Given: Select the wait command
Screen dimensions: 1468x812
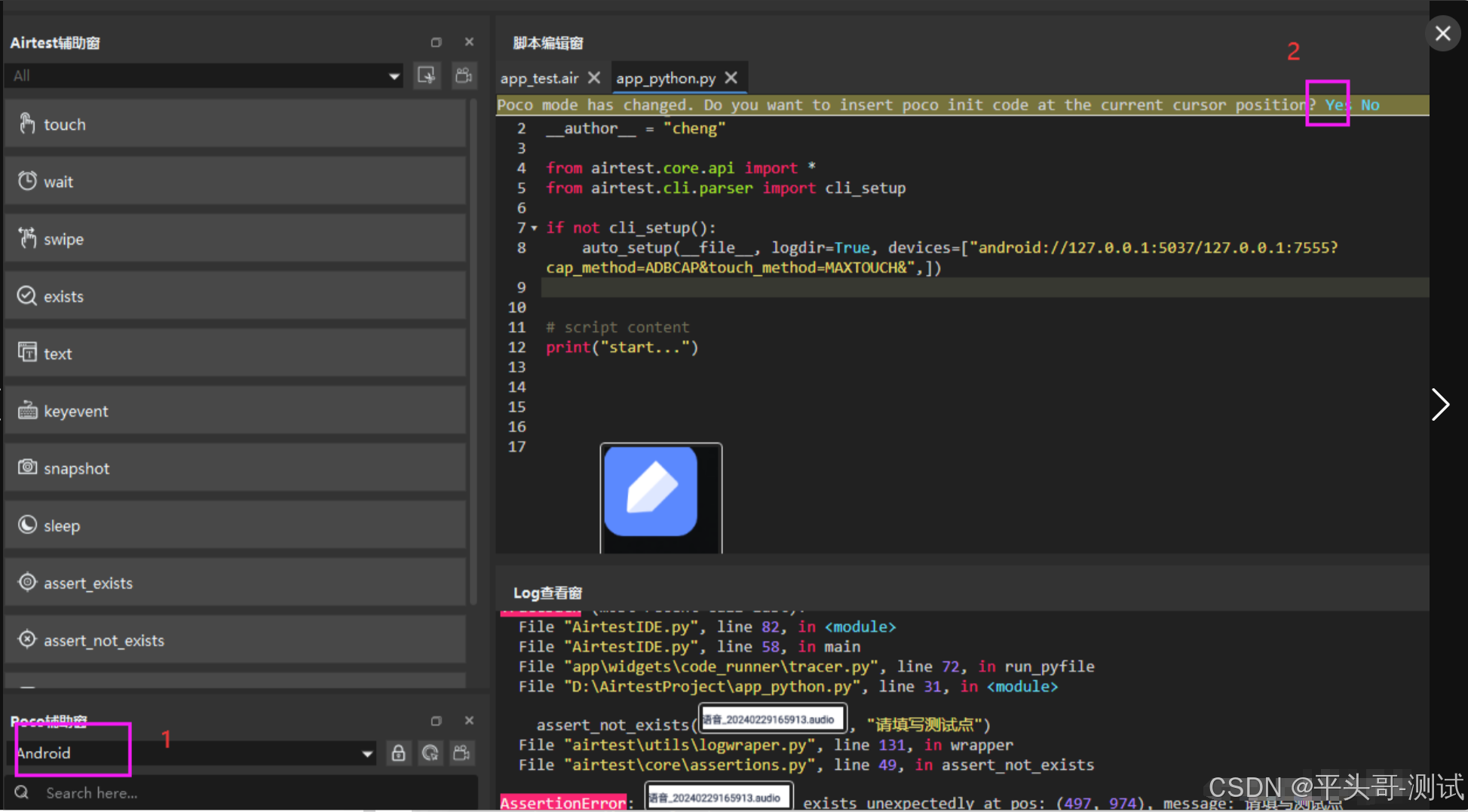Looking at the screenshot, I should tap(235, 182).
